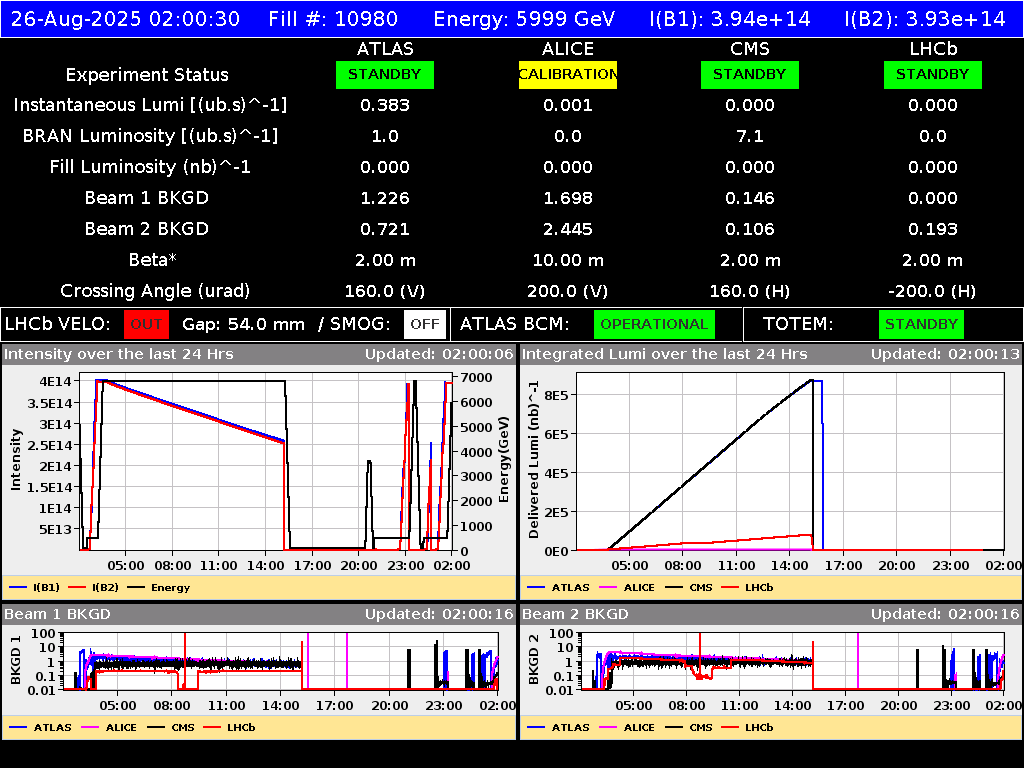The height and width of the screenshot is (768, 1024).
Task: Select the Energy 5999 GeV header text
Action: pyautogui.click(x=524, y=19)
